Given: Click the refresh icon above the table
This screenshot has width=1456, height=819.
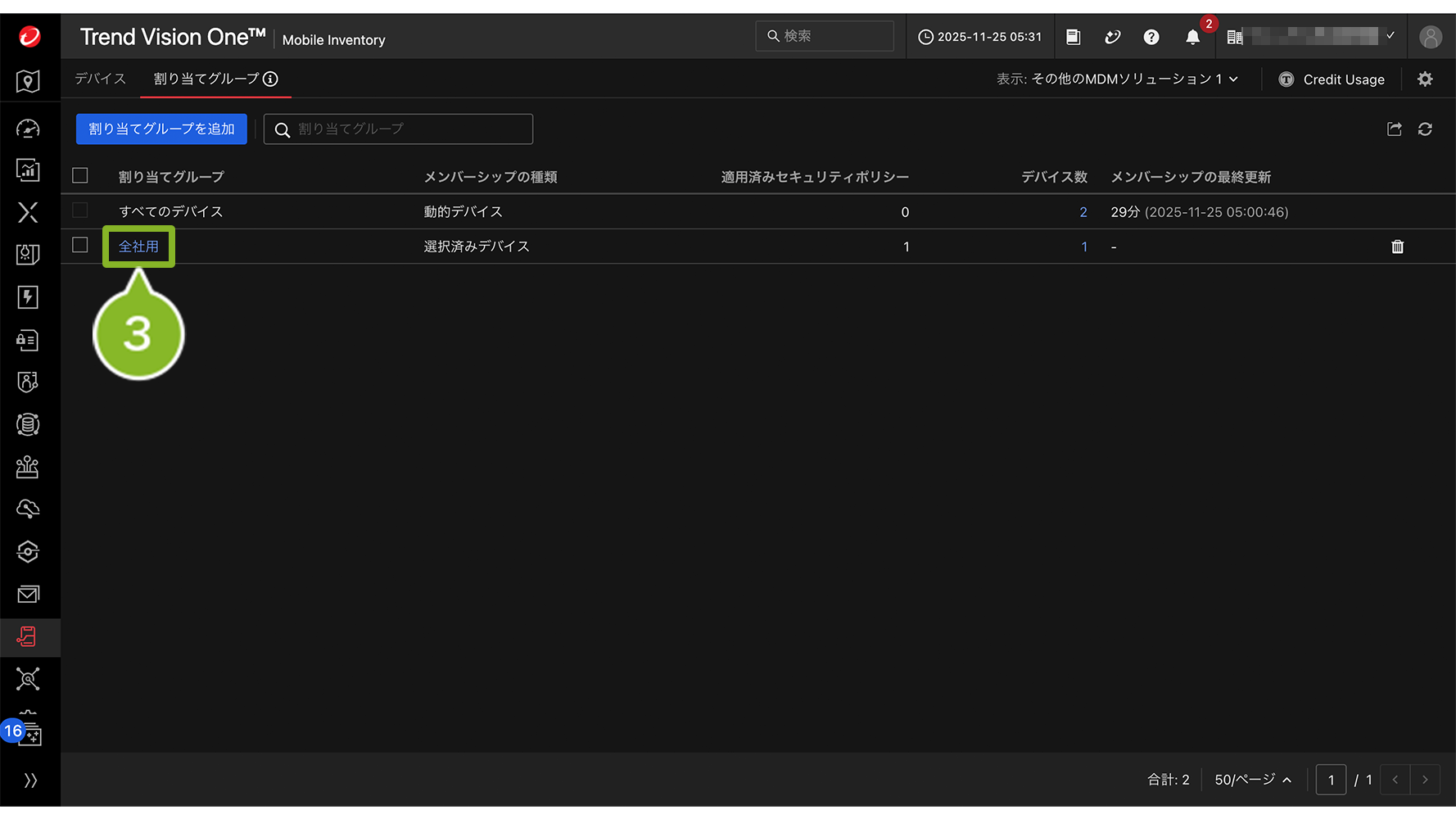Looking at the screenshot, I should pos(1425,129).
